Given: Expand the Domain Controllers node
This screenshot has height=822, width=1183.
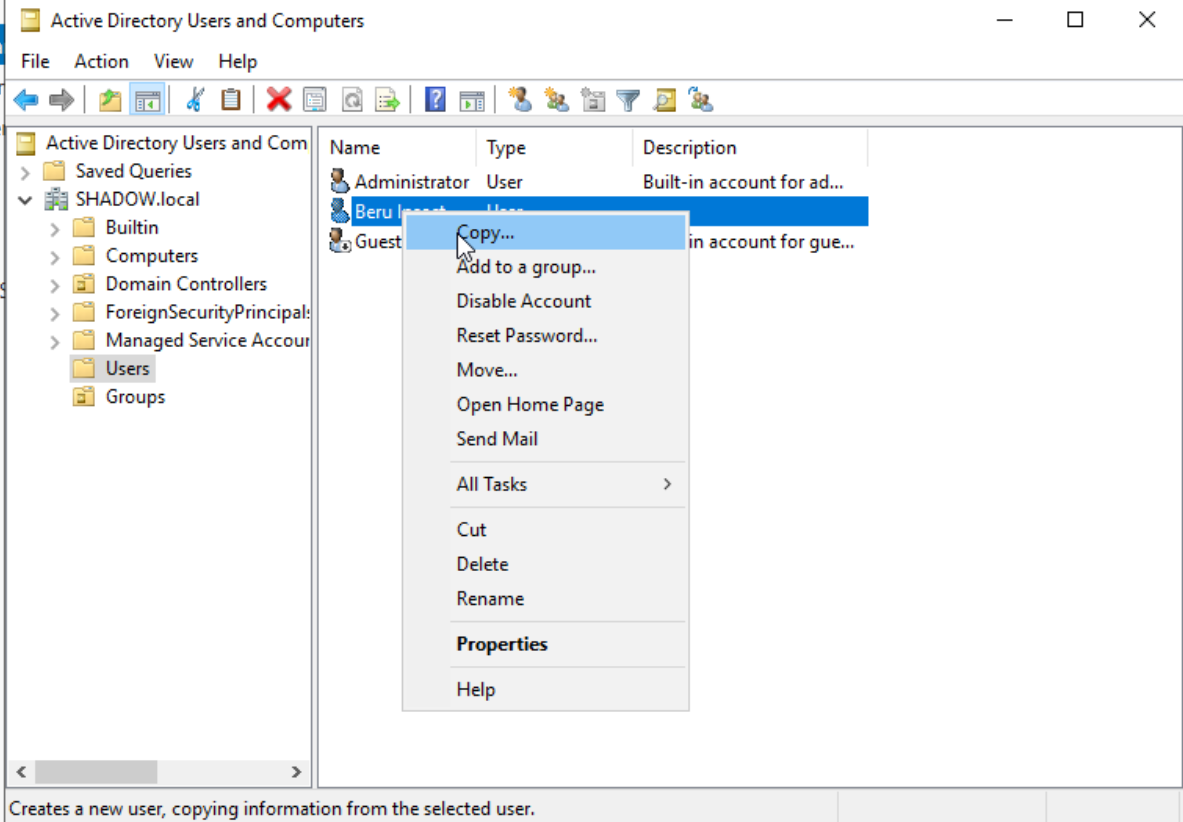Looking at the screenshot, I should tap(55, 285).
